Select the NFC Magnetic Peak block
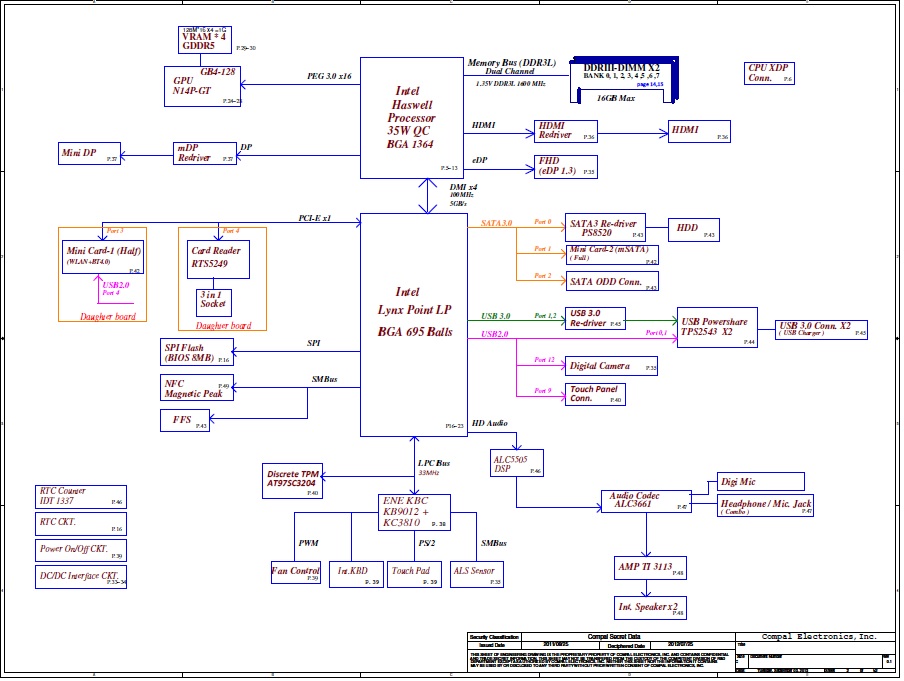904x681 pixels. point(197,388)
